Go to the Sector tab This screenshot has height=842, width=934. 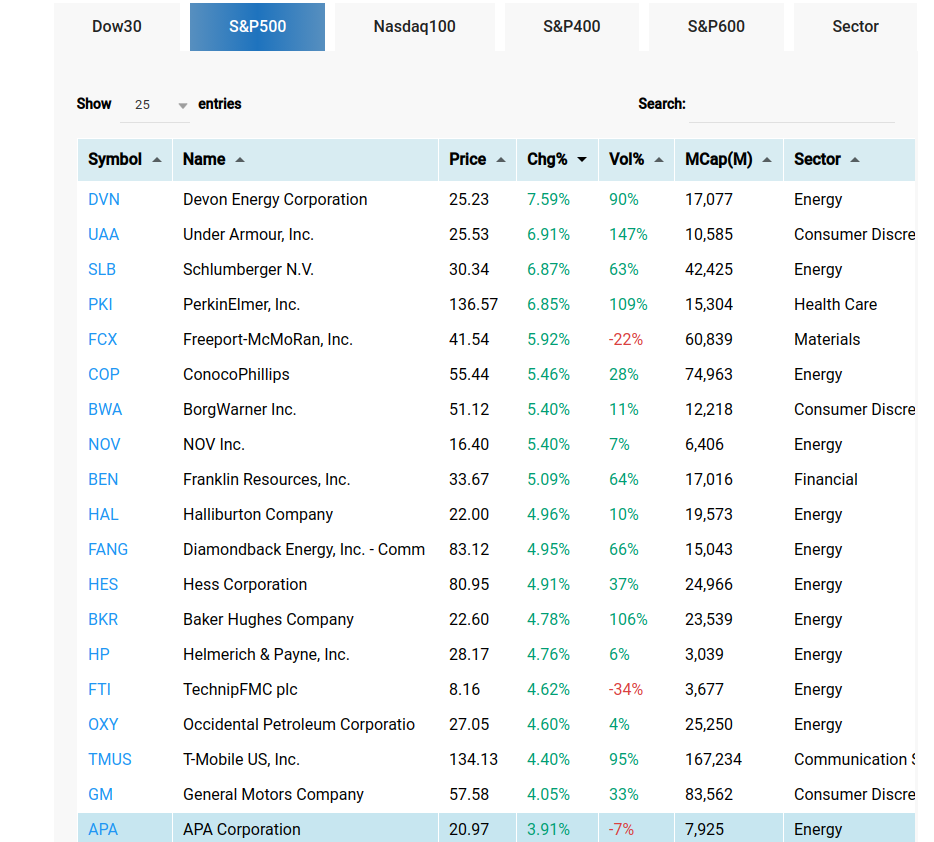point(855,26)
